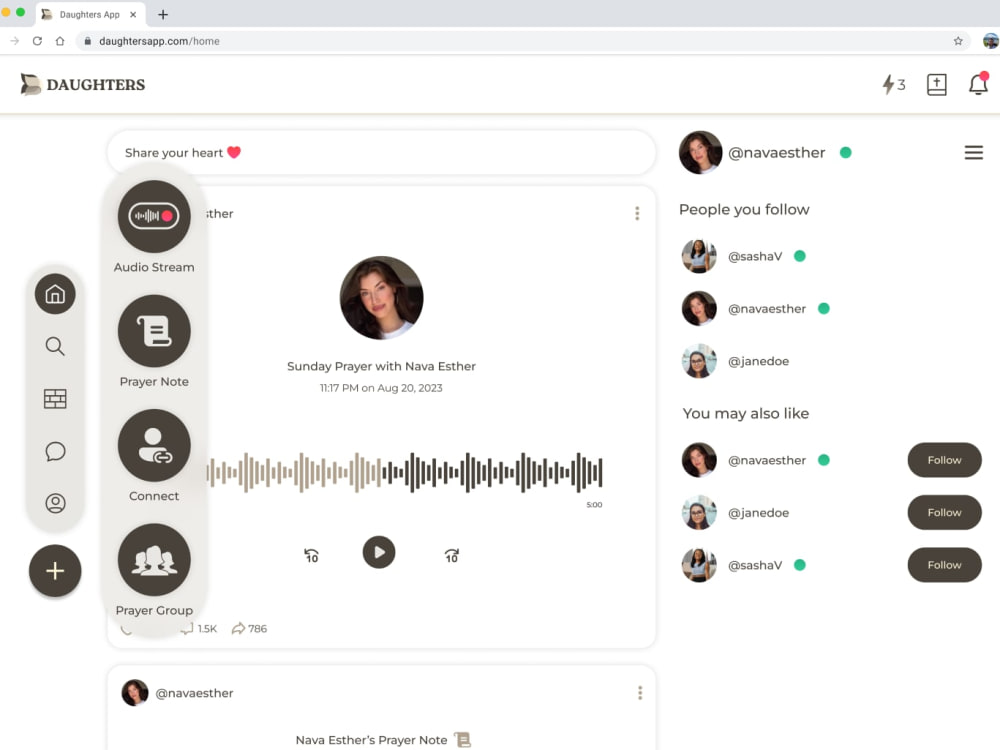Open the header @navaesther profile avatar

(700, 152)
